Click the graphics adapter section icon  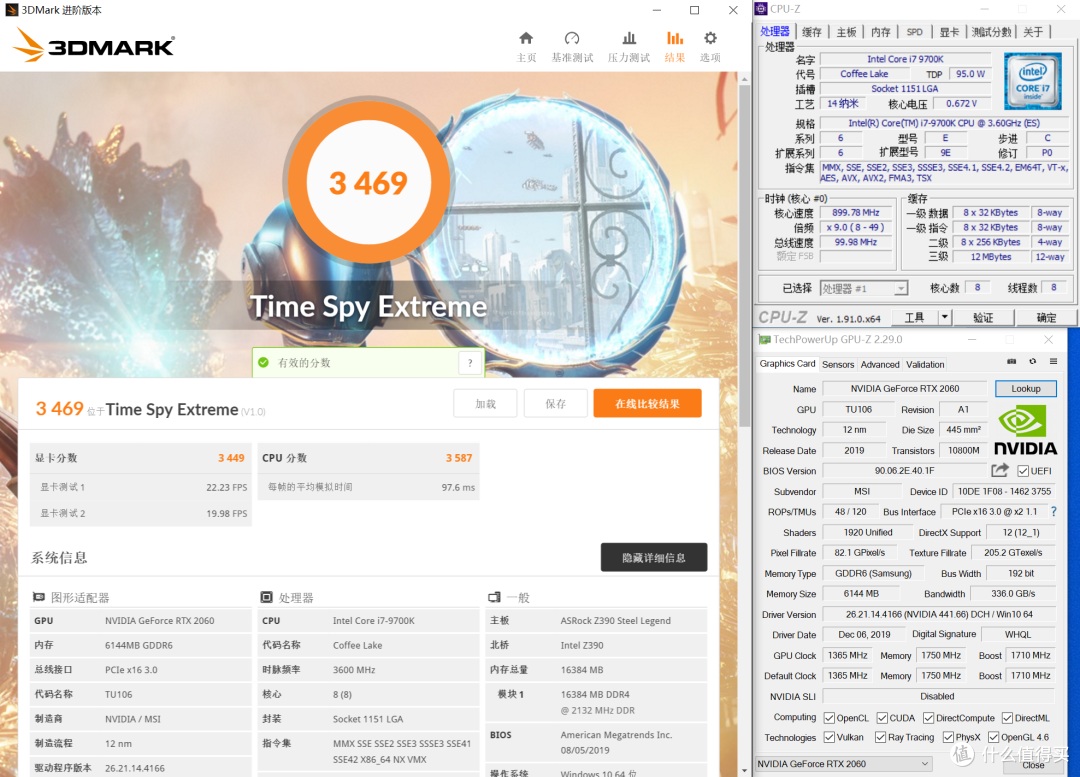point(39,597)
